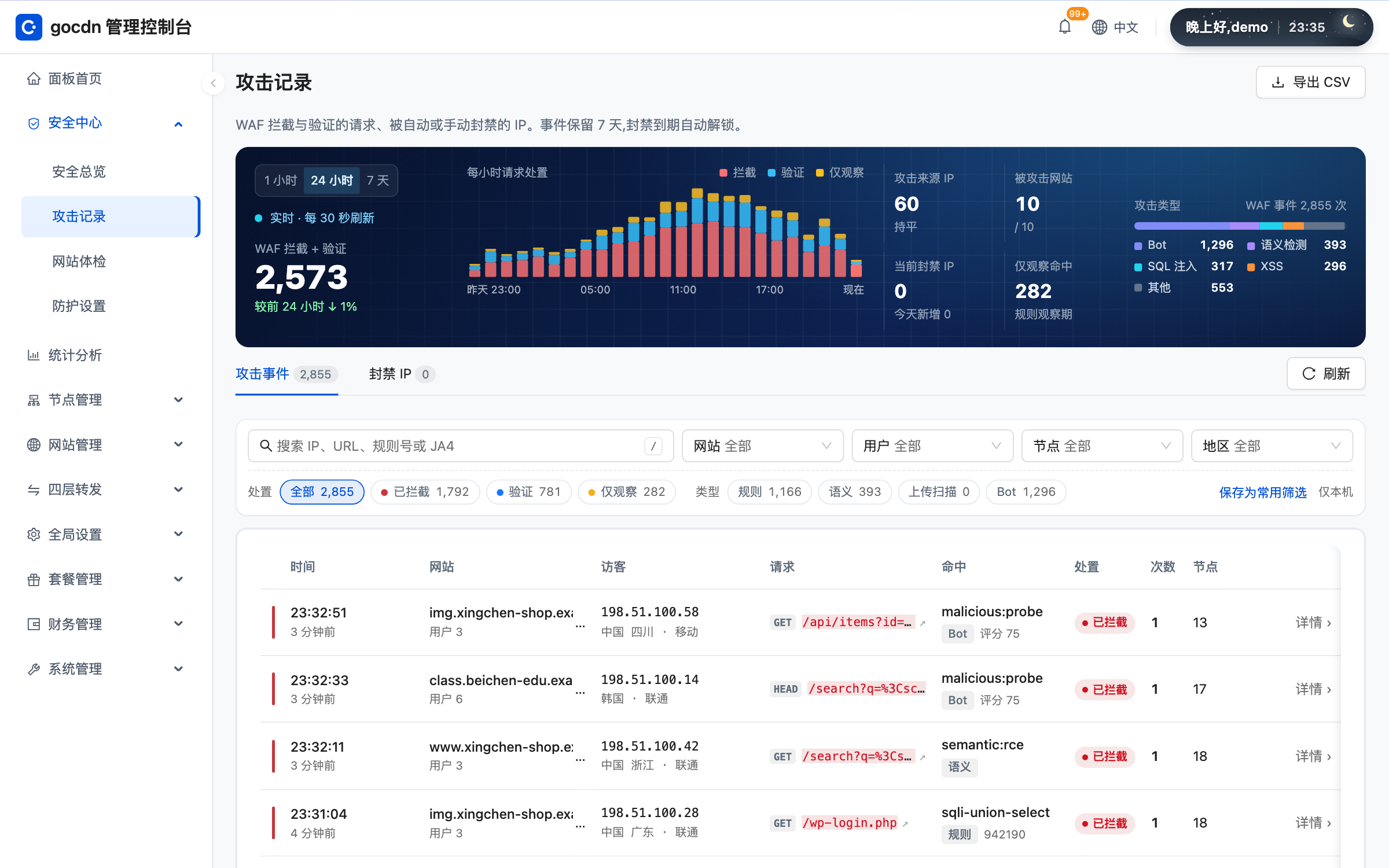Focus the 搜索 IP、URL search field
The image size is (1389, 868).
[x=461, y=446]
